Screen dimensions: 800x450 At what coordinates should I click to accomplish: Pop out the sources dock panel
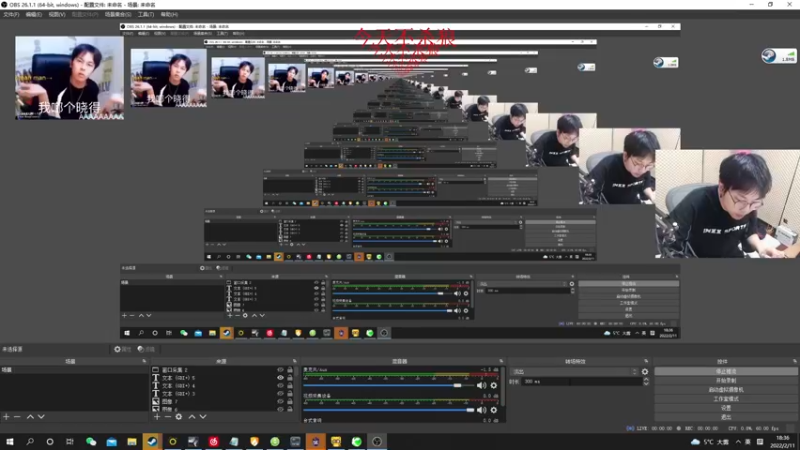click(x=294, y=361)
